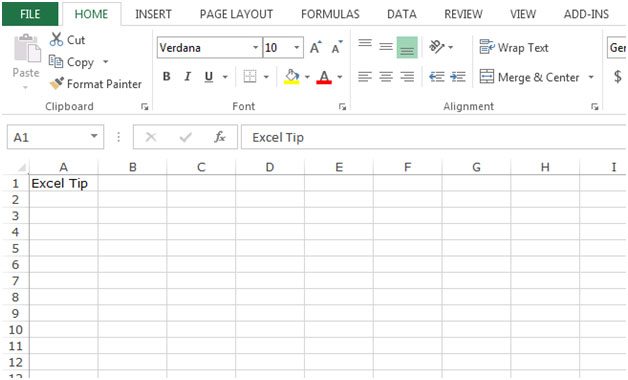Open the Name Box dropdown arrow
This screenshot has width=628, height=380.
95,137
